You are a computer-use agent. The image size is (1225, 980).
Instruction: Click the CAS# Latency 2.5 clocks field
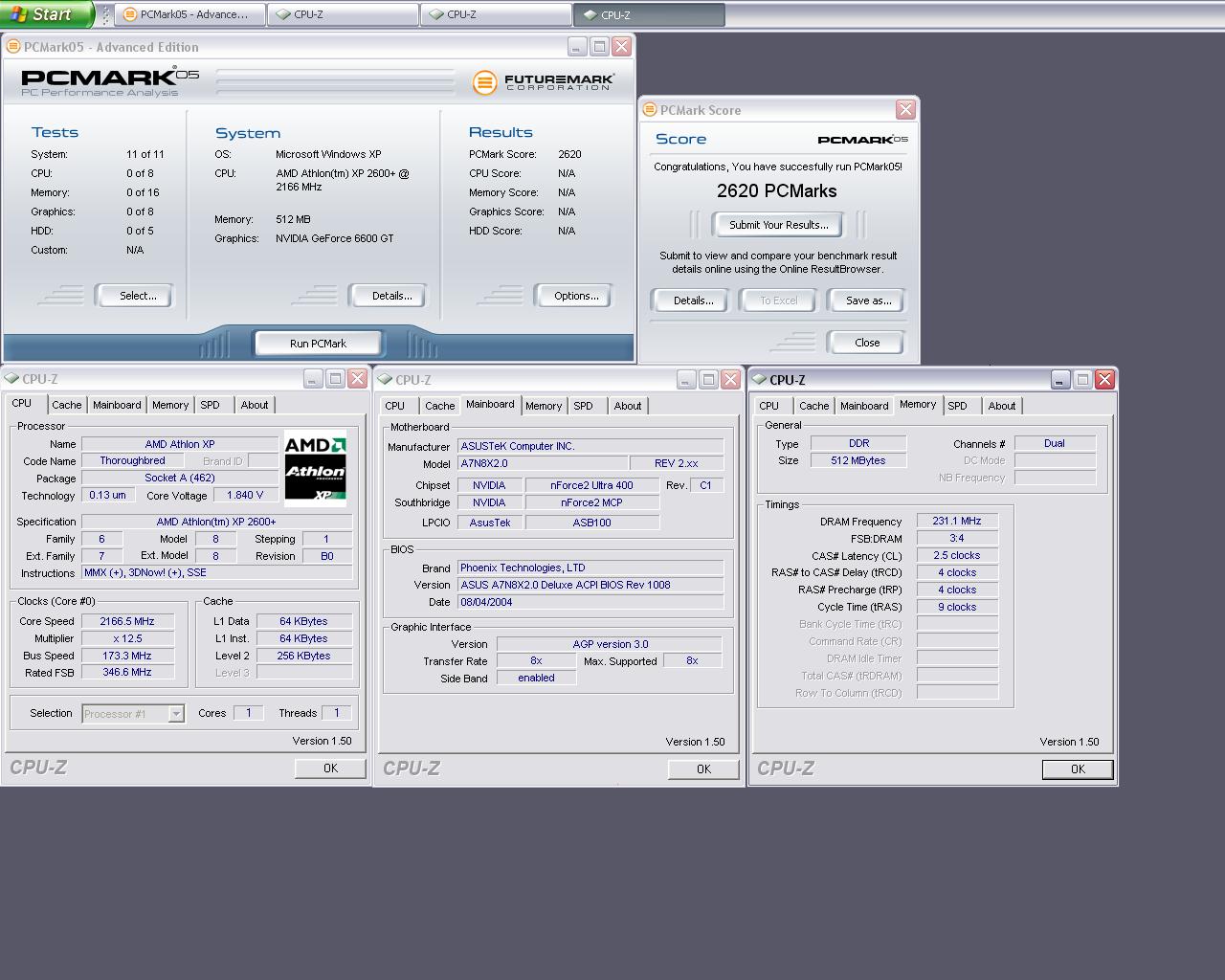[957, 555]
